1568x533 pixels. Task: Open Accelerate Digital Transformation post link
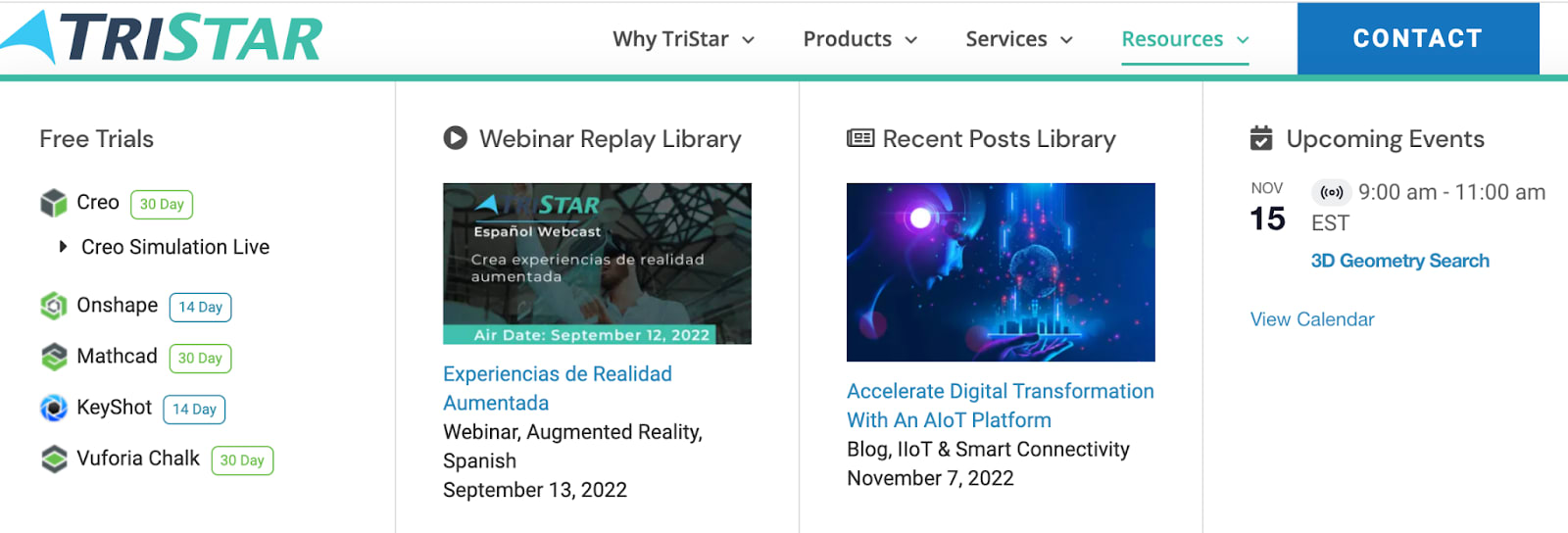1001,405
